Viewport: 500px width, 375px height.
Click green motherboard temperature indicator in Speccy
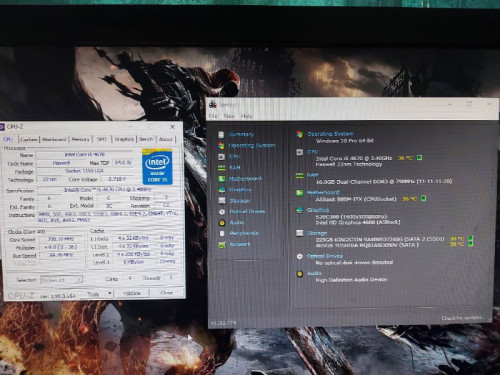pyautogui.click(x=423, y=199)
